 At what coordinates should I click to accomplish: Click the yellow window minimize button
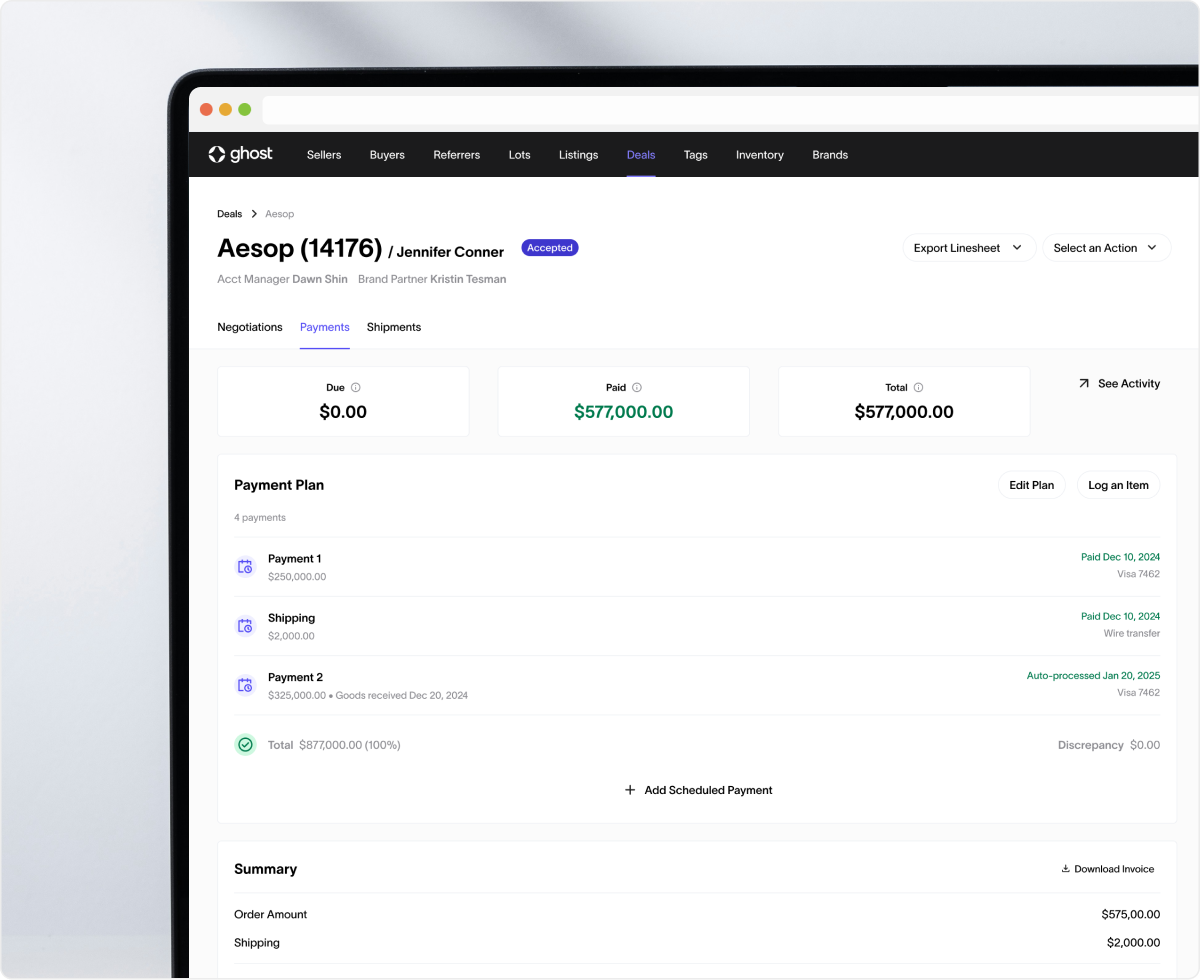coord(226,110)
